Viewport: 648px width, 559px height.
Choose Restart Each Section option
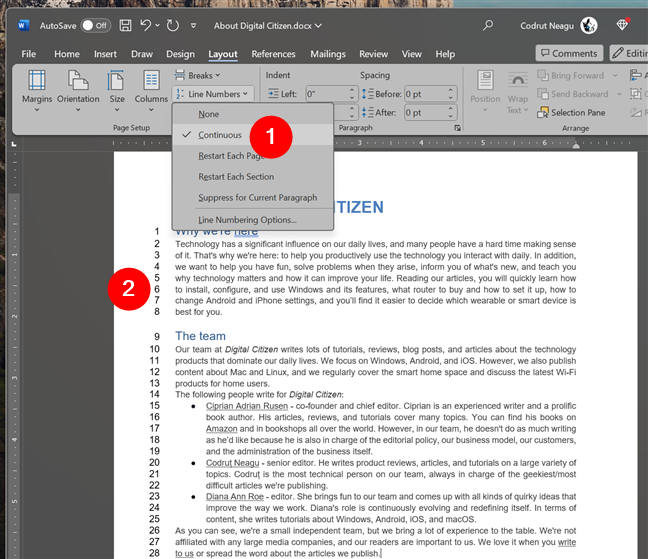(253, 176)
